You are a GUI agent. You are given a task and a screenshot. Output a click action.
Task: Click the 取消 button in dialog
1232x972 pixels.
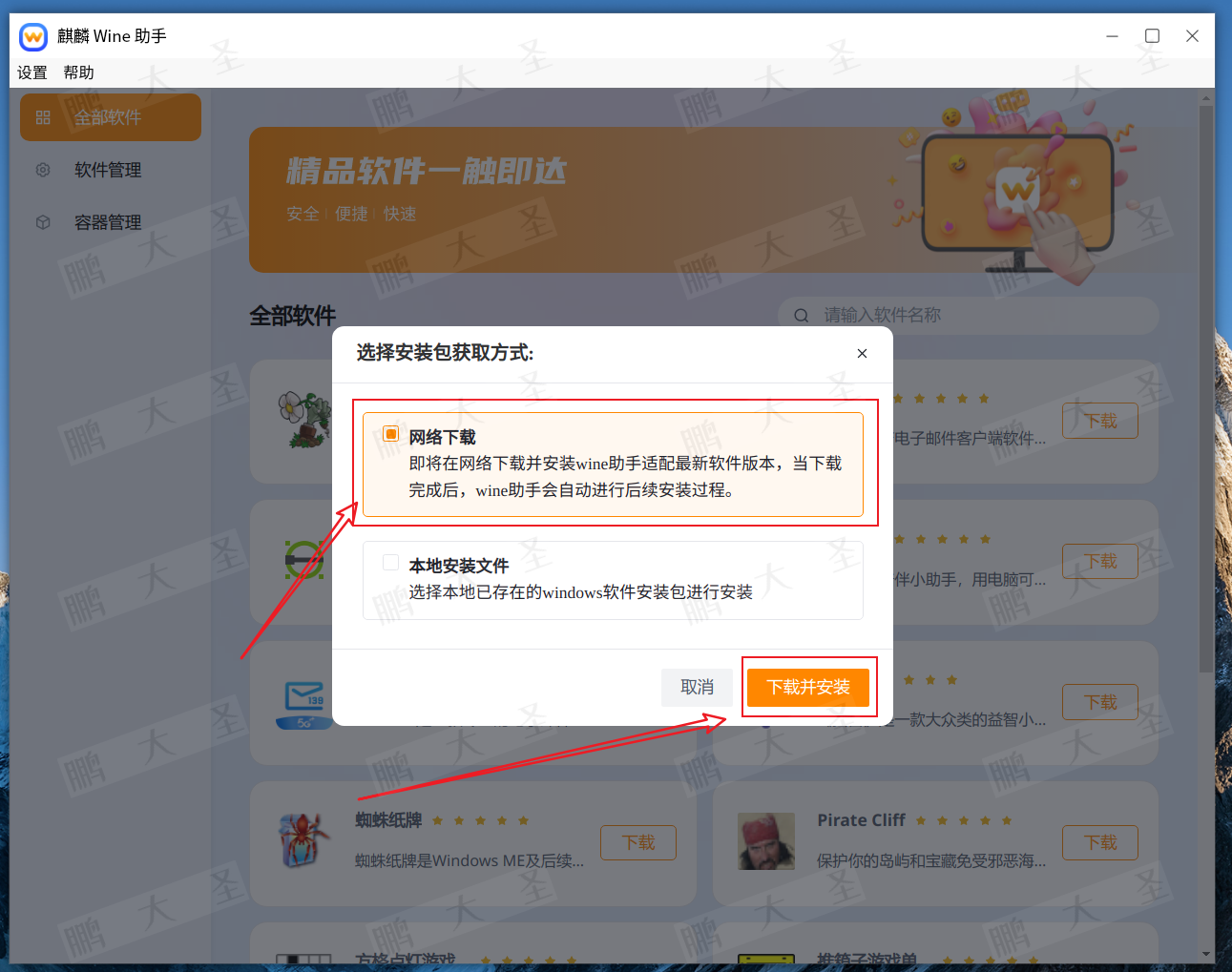click(698, 687)
